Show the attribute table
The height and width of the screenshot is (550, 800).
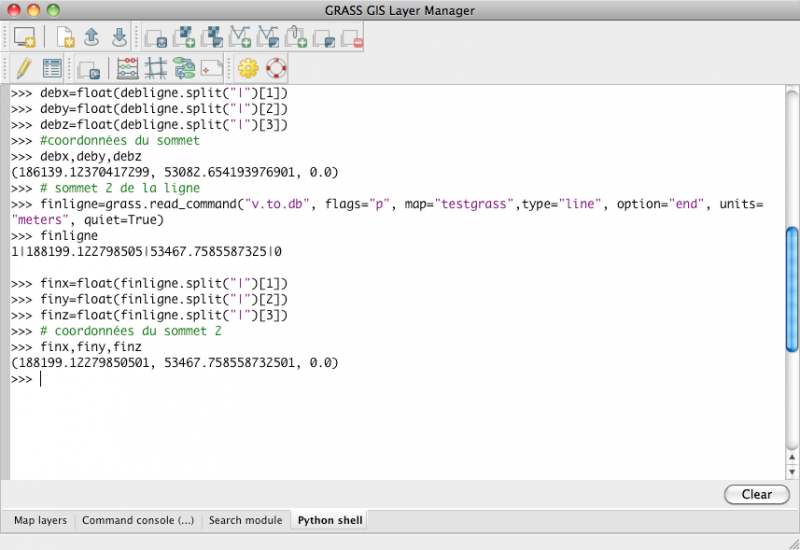coord(52,69)
